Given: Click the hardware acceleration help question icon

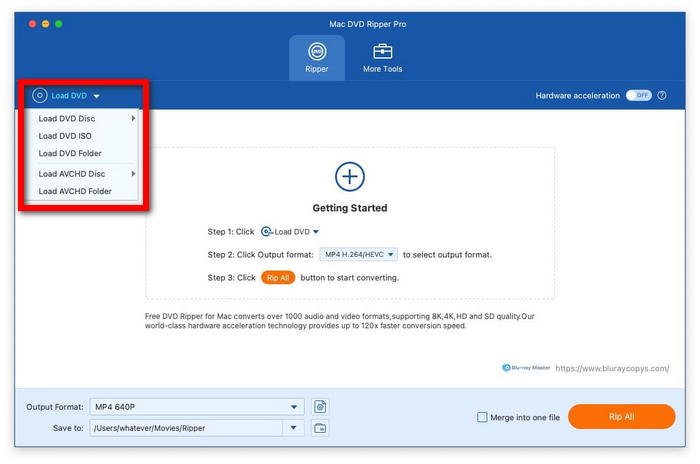Looking at the screenshot, I should [662, 96].
